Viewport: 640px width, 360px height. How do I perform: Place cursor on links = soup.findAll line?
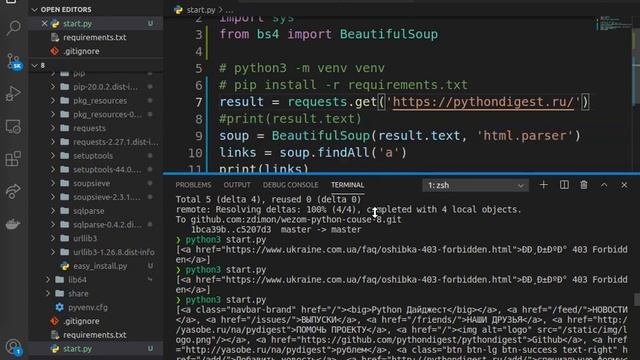click(313, 153)
